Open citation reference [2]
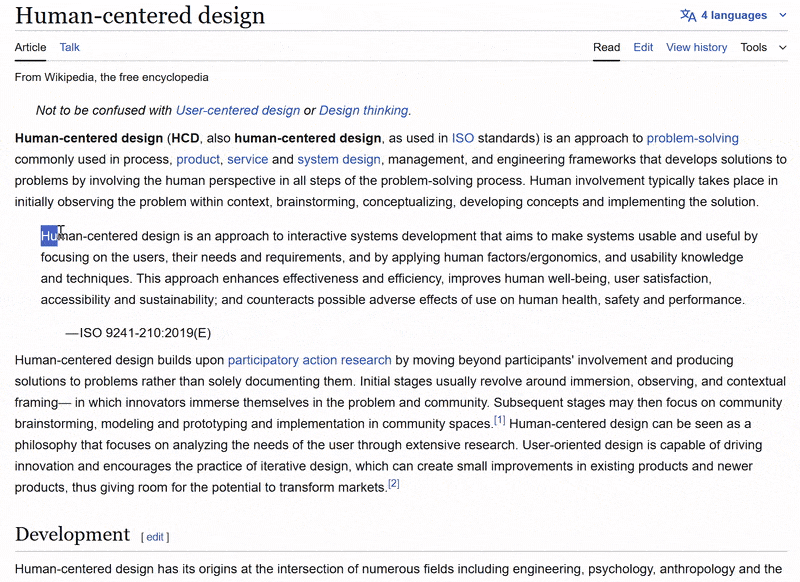The height and width of the screenshot is (582, 800). point(392,486)
